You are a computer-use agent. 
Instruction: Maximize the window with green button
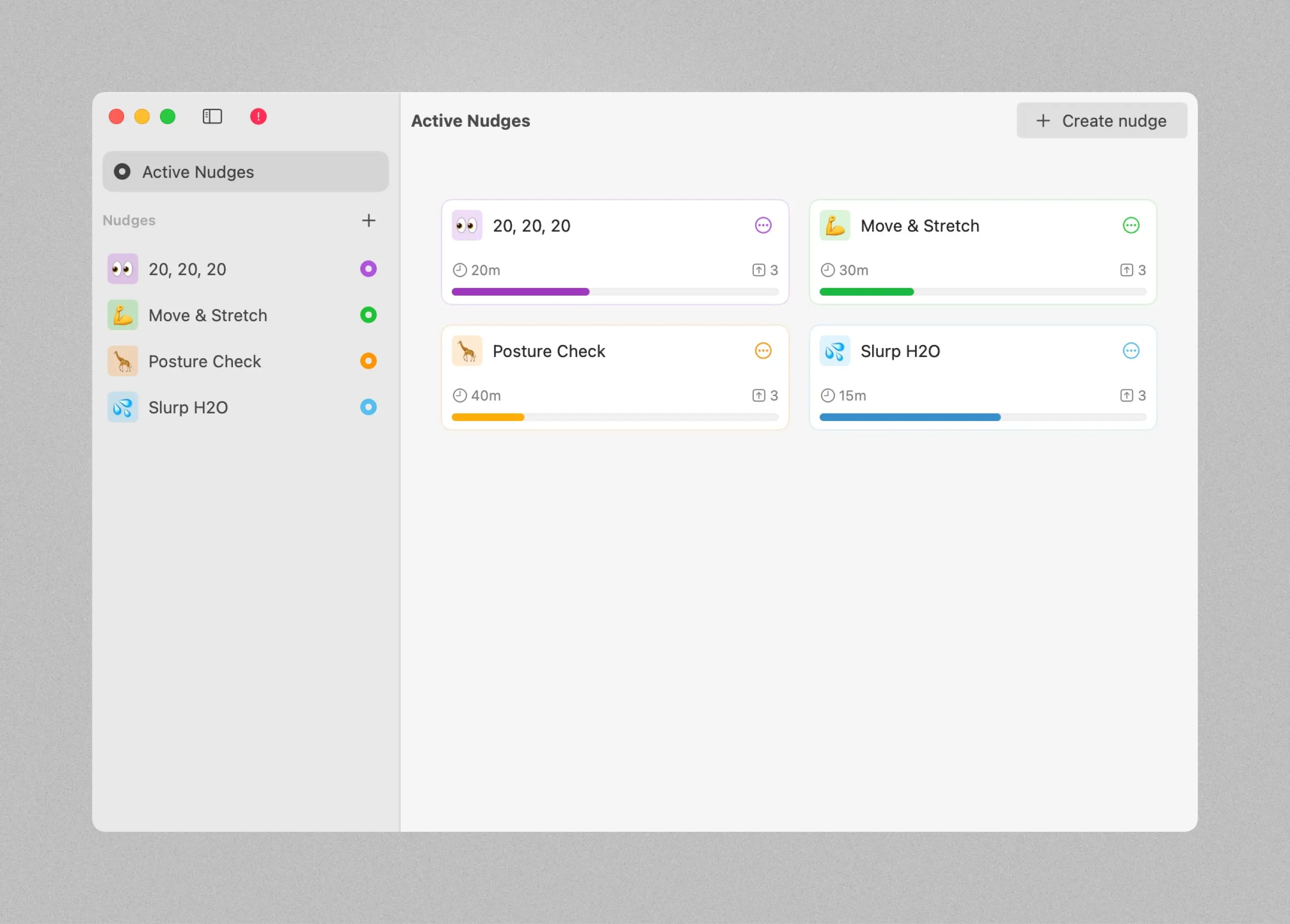[x=168, y=116]
